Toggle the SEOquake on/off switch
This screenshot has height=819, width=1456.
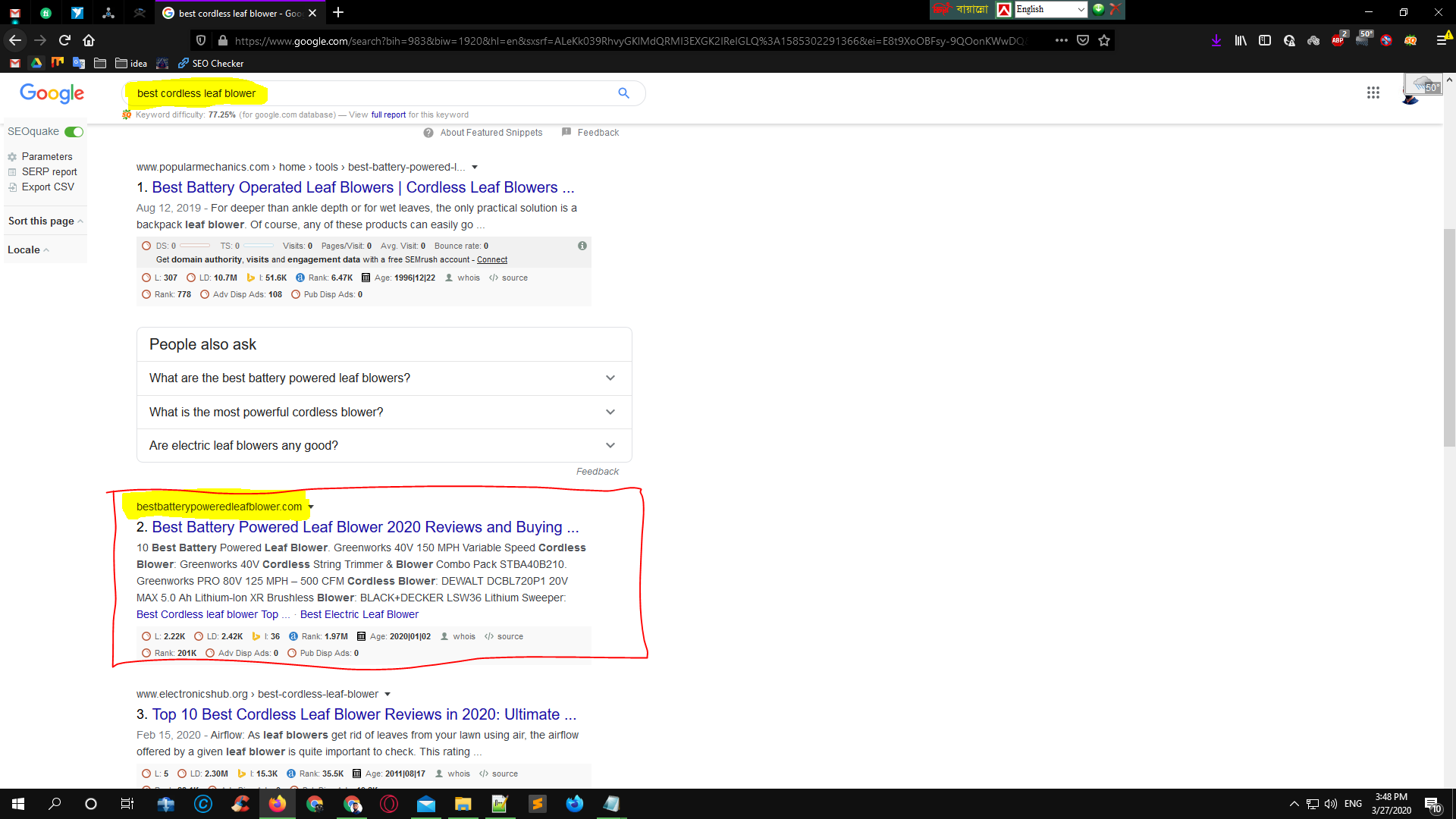click(74, 131)
